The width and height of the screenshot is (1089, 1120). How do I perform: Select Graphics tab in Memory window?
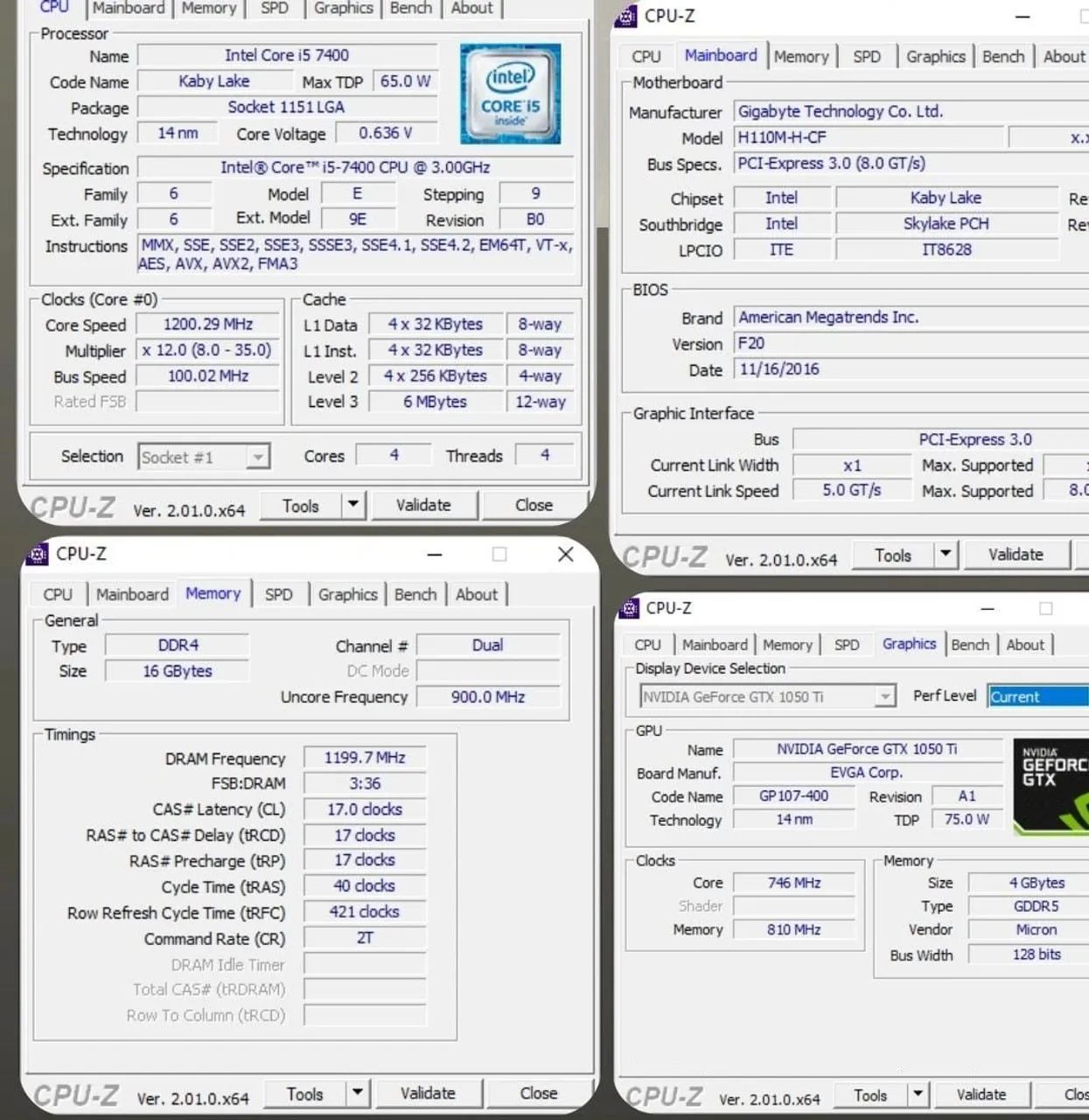347,594
